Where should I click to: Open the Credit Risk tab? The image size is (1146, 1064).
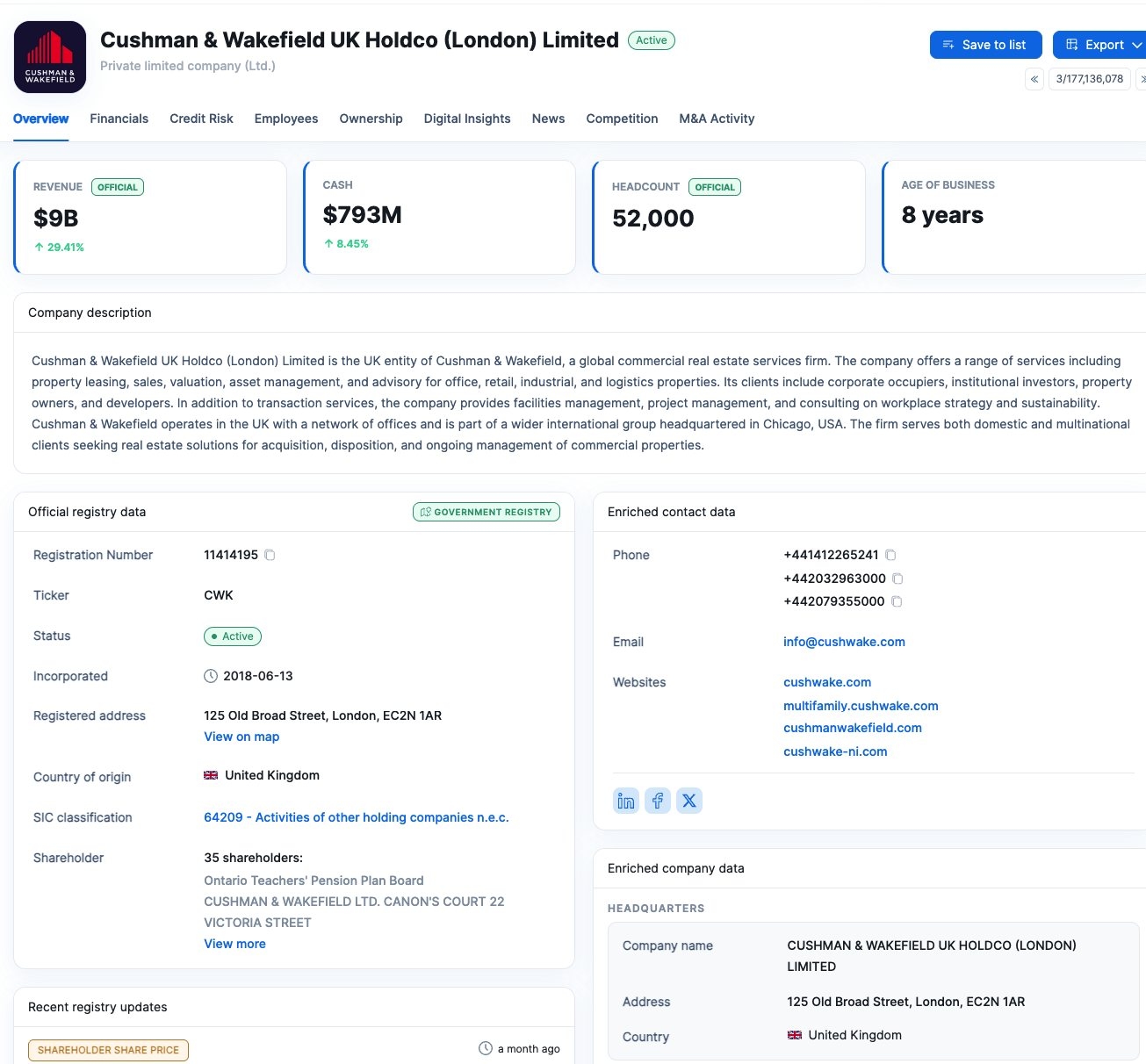point(201,119)
